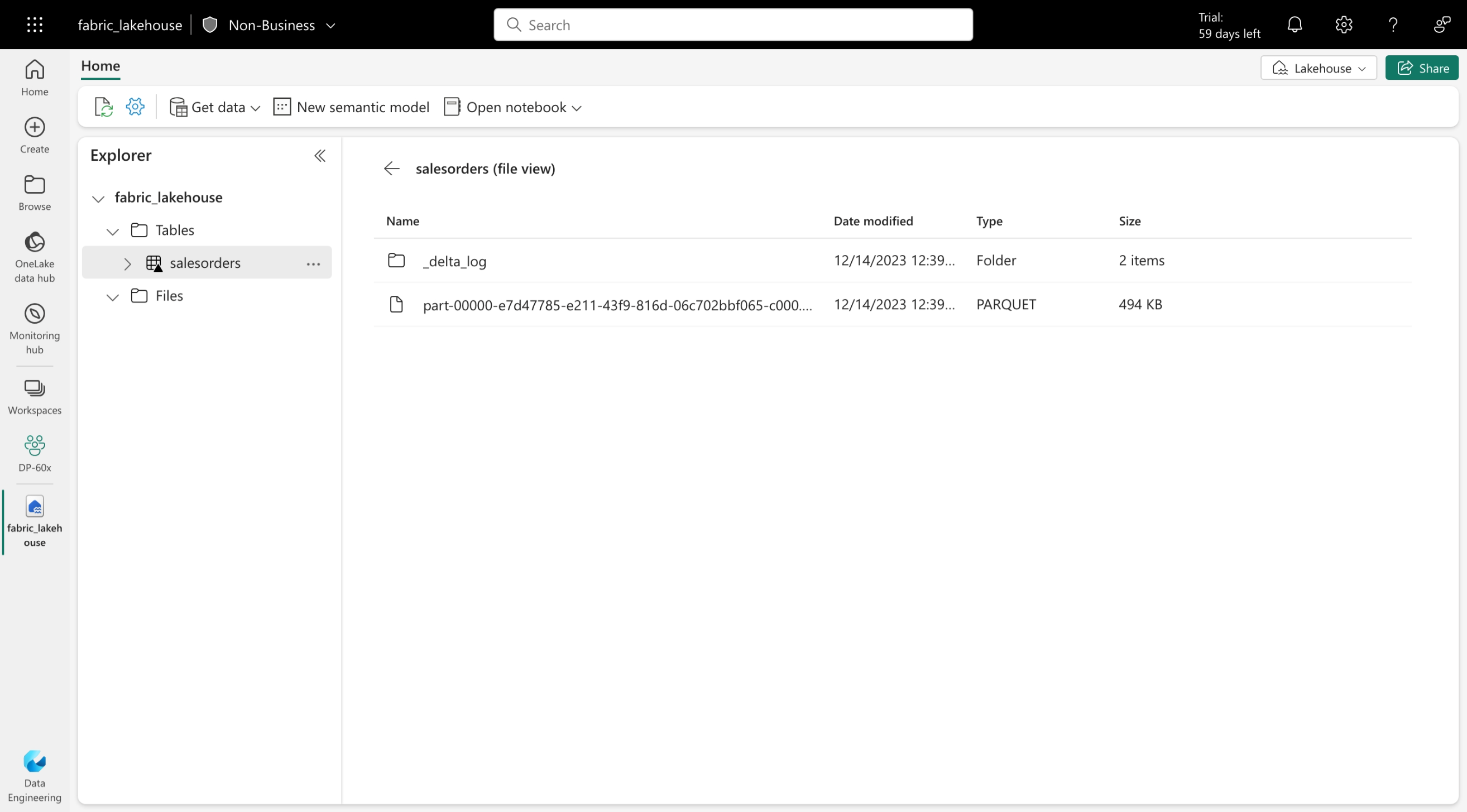This screenshot has height=812, width=1467.
Task: Click the Non-Business classification dropdown
Action: [270, 25]
